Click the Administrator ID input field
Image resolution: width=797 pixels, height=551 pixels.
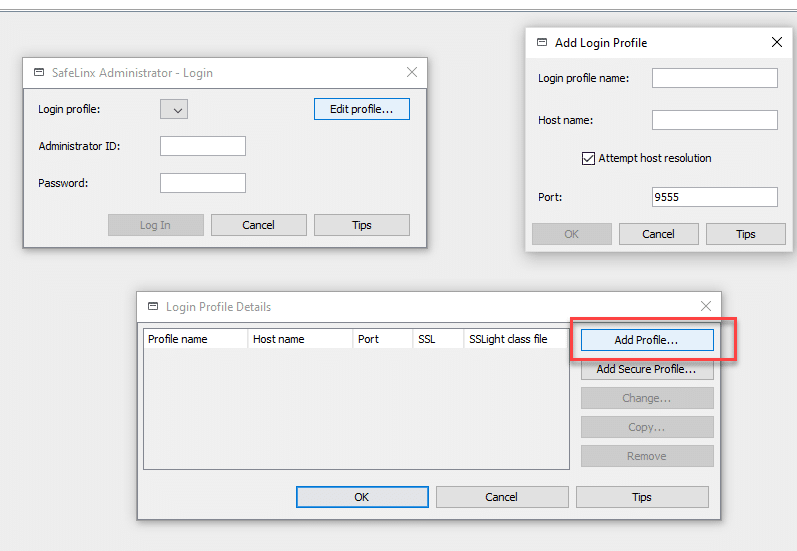pyautogui.click(x=202, y=146)
